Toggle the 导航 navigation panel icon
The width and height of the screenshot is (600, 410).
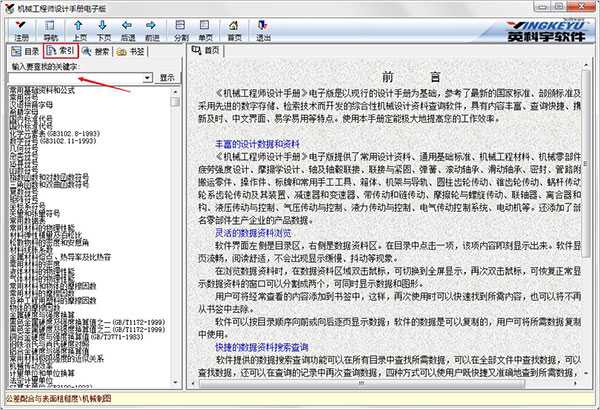coord(49,28)
